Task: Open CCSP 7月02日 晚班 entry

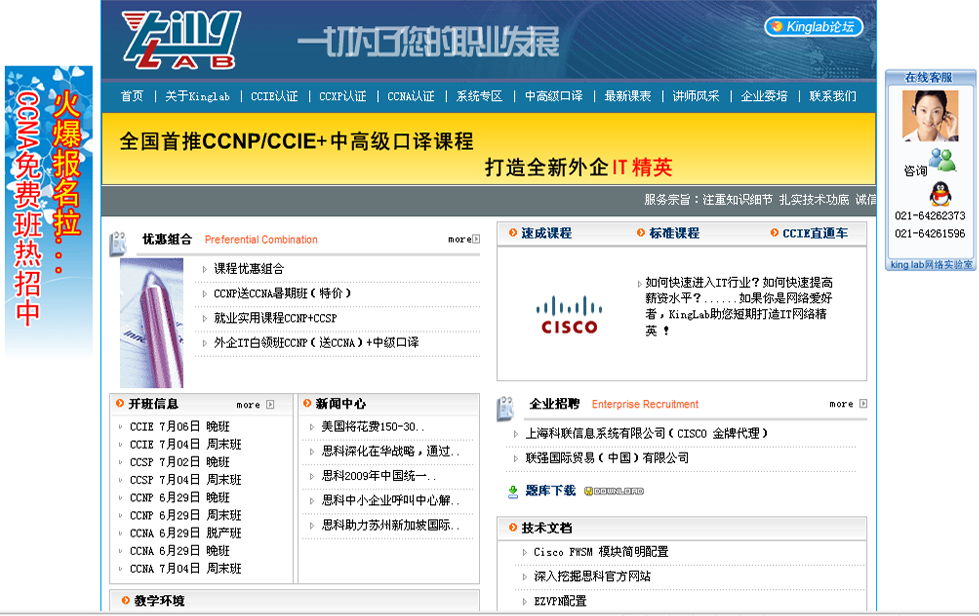Action: click(180, 462)
